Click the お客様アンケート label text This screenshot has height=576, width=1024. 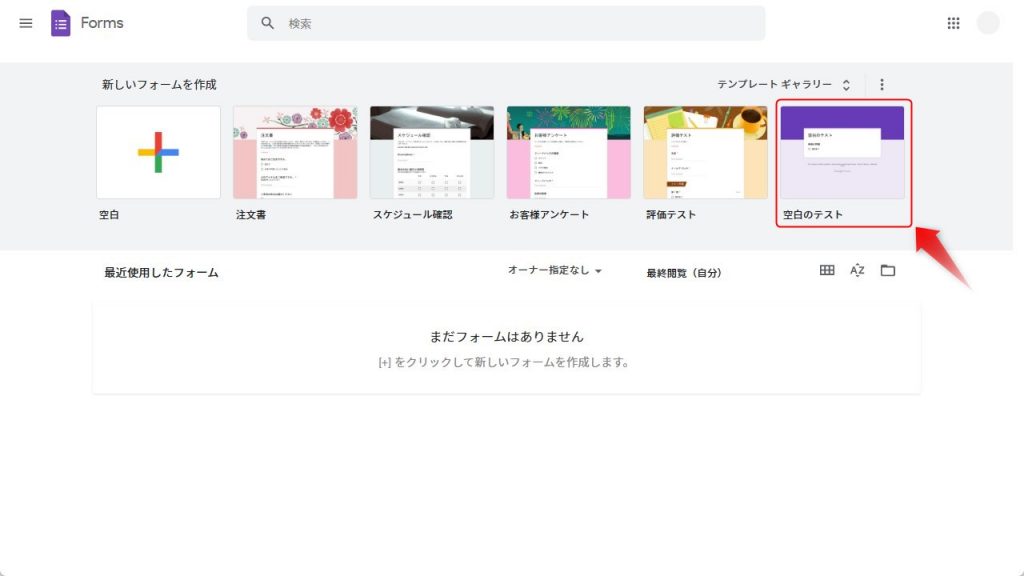pyautogui.click(x=549, y=215)
